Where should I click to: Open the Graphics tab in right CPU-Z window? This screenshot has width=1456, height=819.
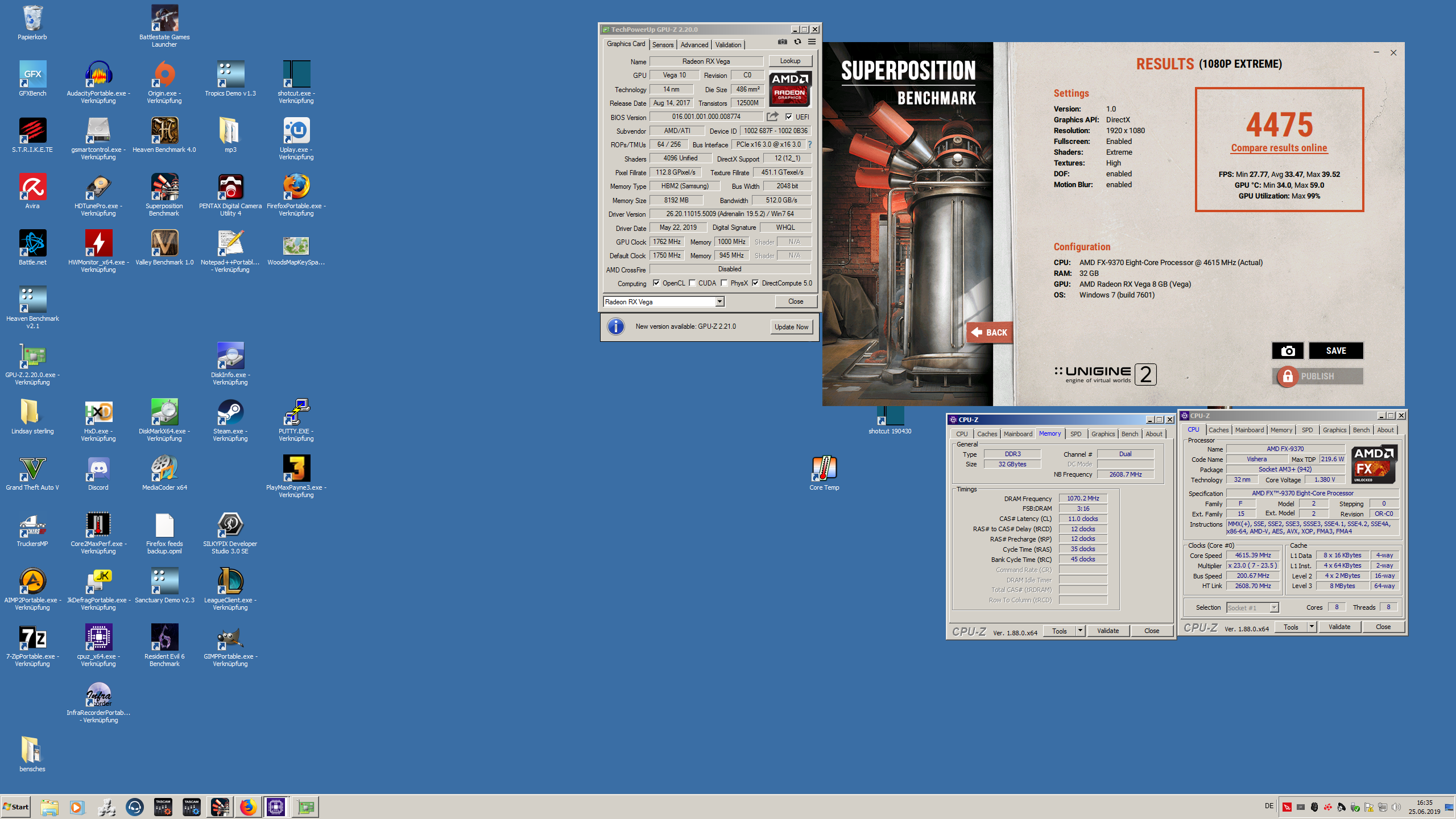tap(1334, 430)
